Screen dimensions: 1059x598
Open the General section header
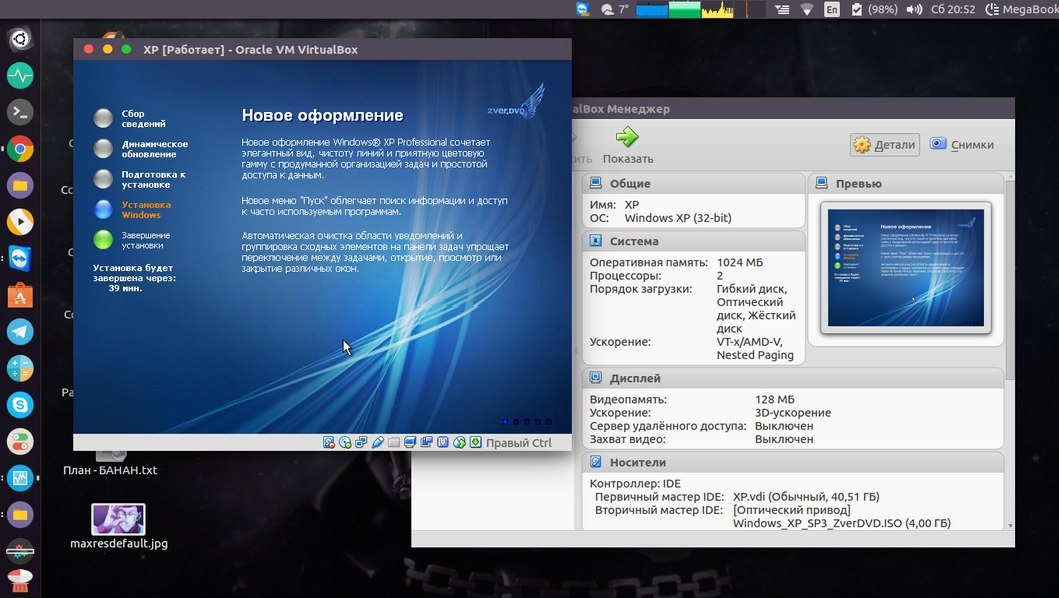tap(694, 183)
